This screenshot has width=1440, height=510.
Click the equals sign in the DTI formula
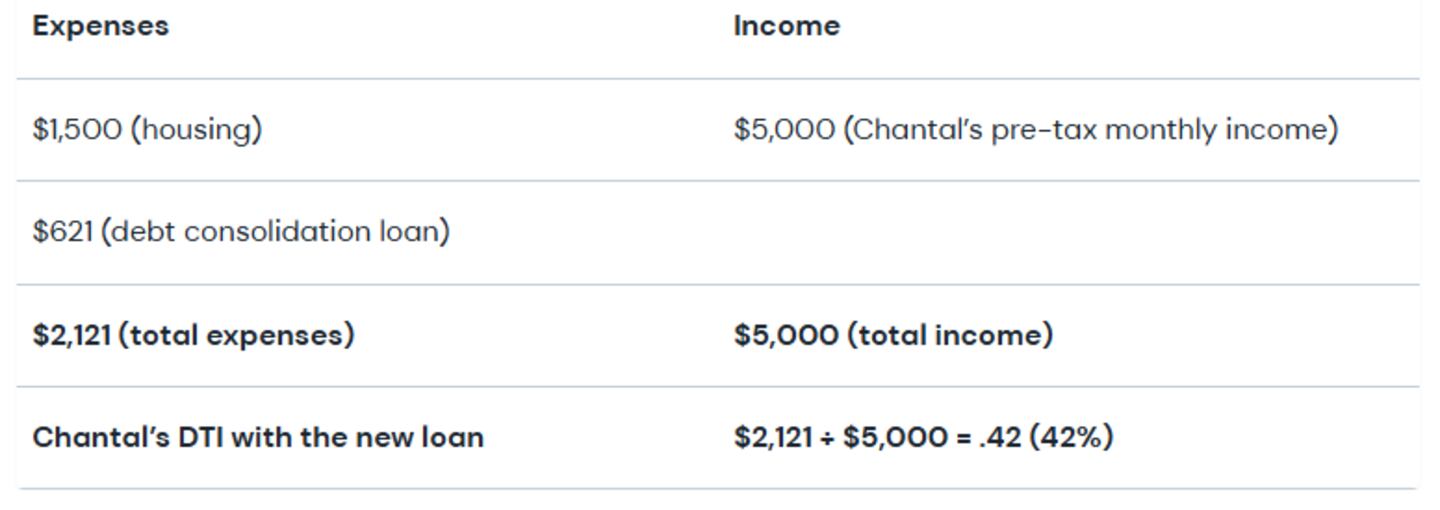coord(963,438)
